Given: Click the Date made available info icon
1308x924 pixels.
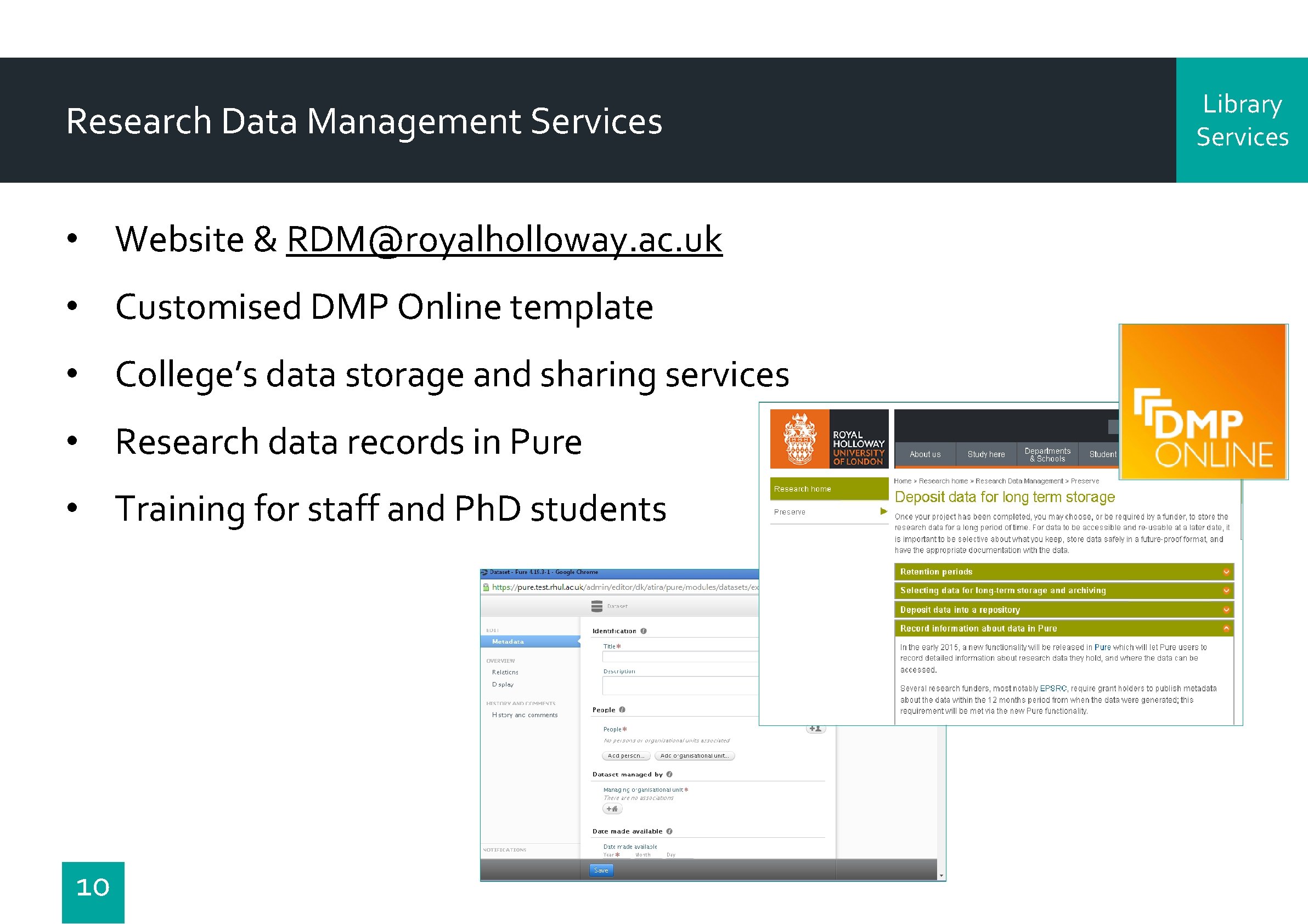Looking at the screenshot, I should point(669,831).
